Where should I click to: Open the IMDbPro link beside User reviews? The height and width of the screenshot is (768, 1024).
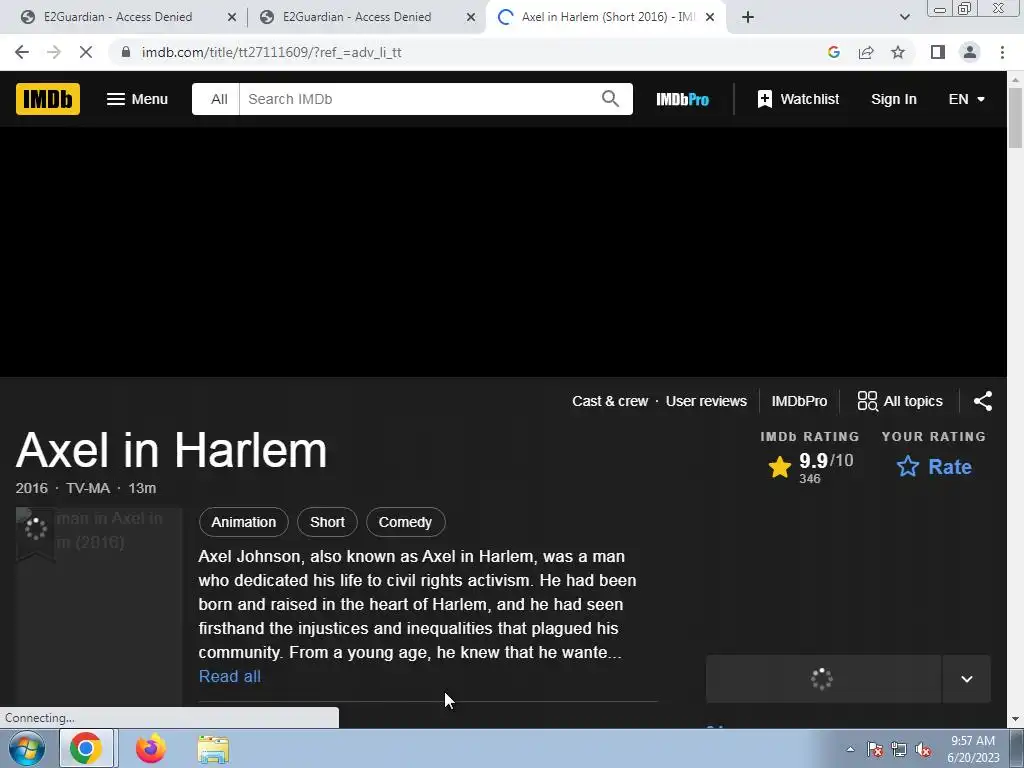click(x=799, y=401)
